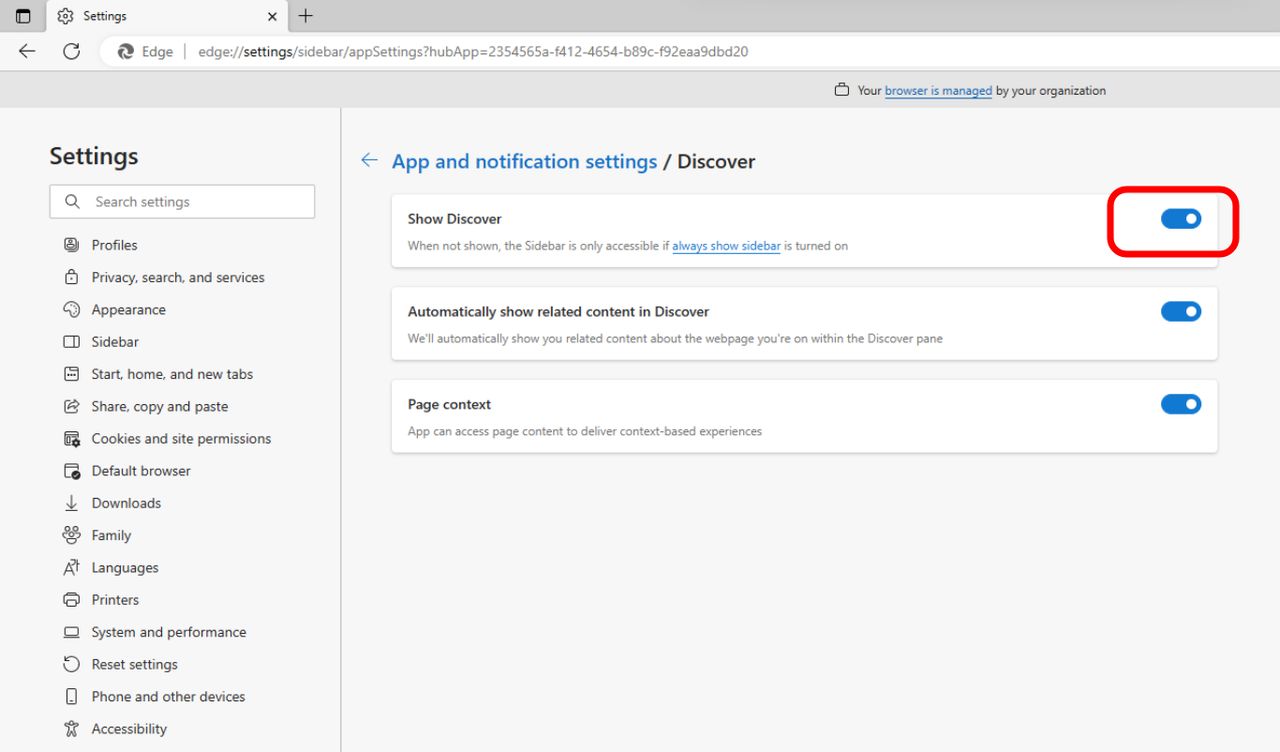Viewport: 1280px width, 752px height.
Task: Click the Languages icon
Action: pos(71,567)
